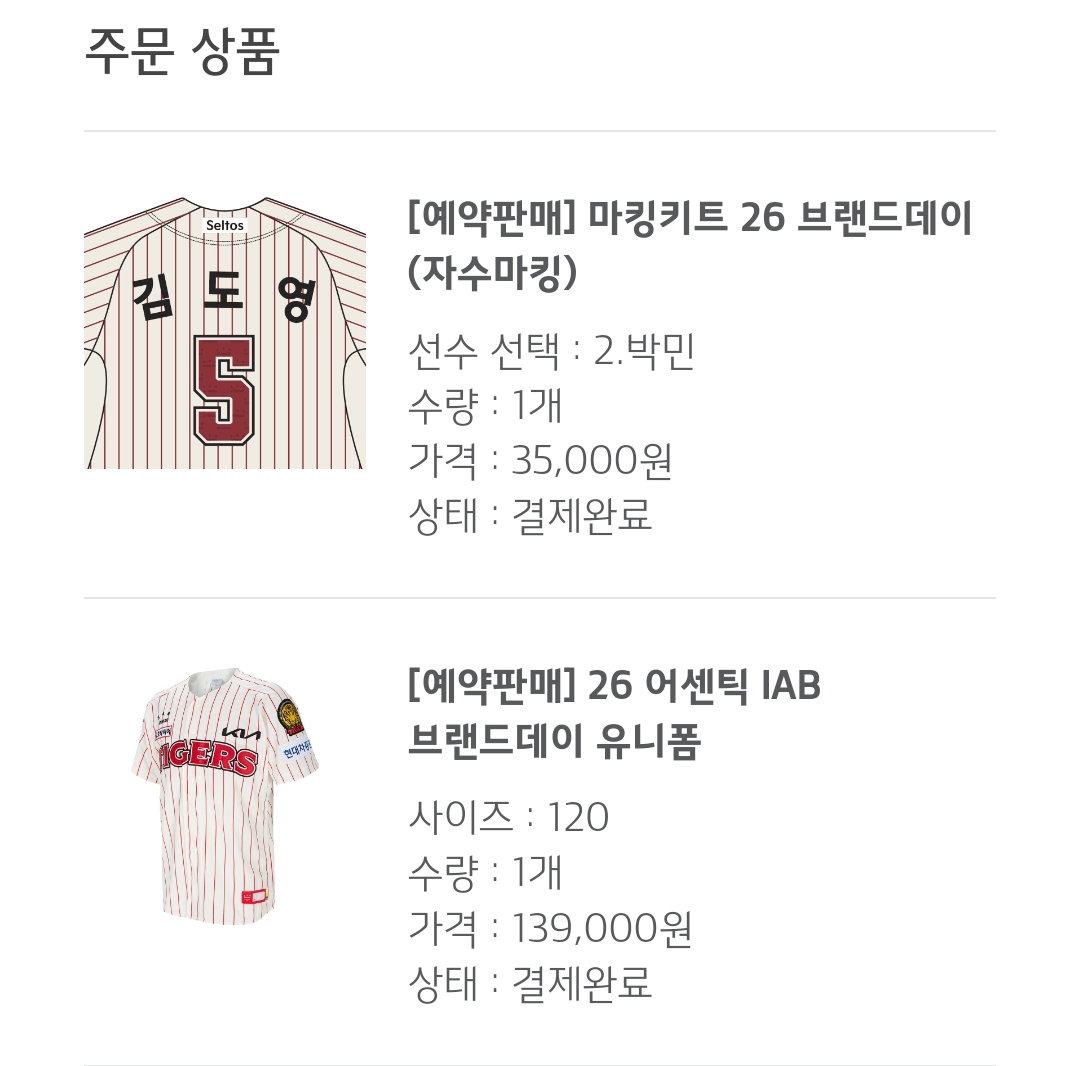
Task: Open the 마킹키트 26 브랜드데이 product title
Action: (689, 244)
